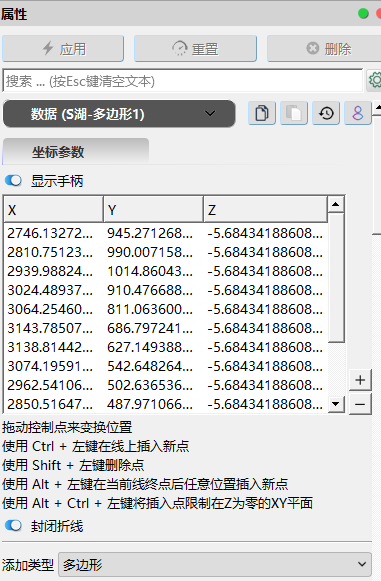Click the search properties input field

(183, 80)
